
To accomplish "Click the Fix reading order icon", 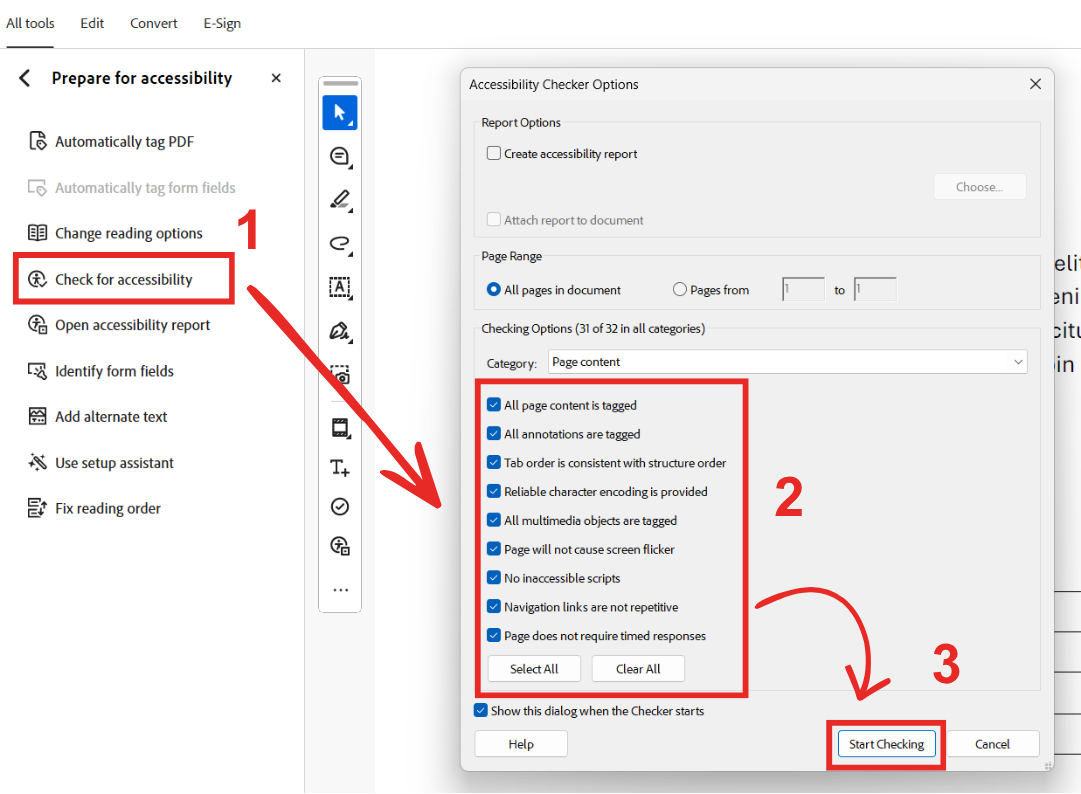I will pyautogui.click(x=37, y=508).
